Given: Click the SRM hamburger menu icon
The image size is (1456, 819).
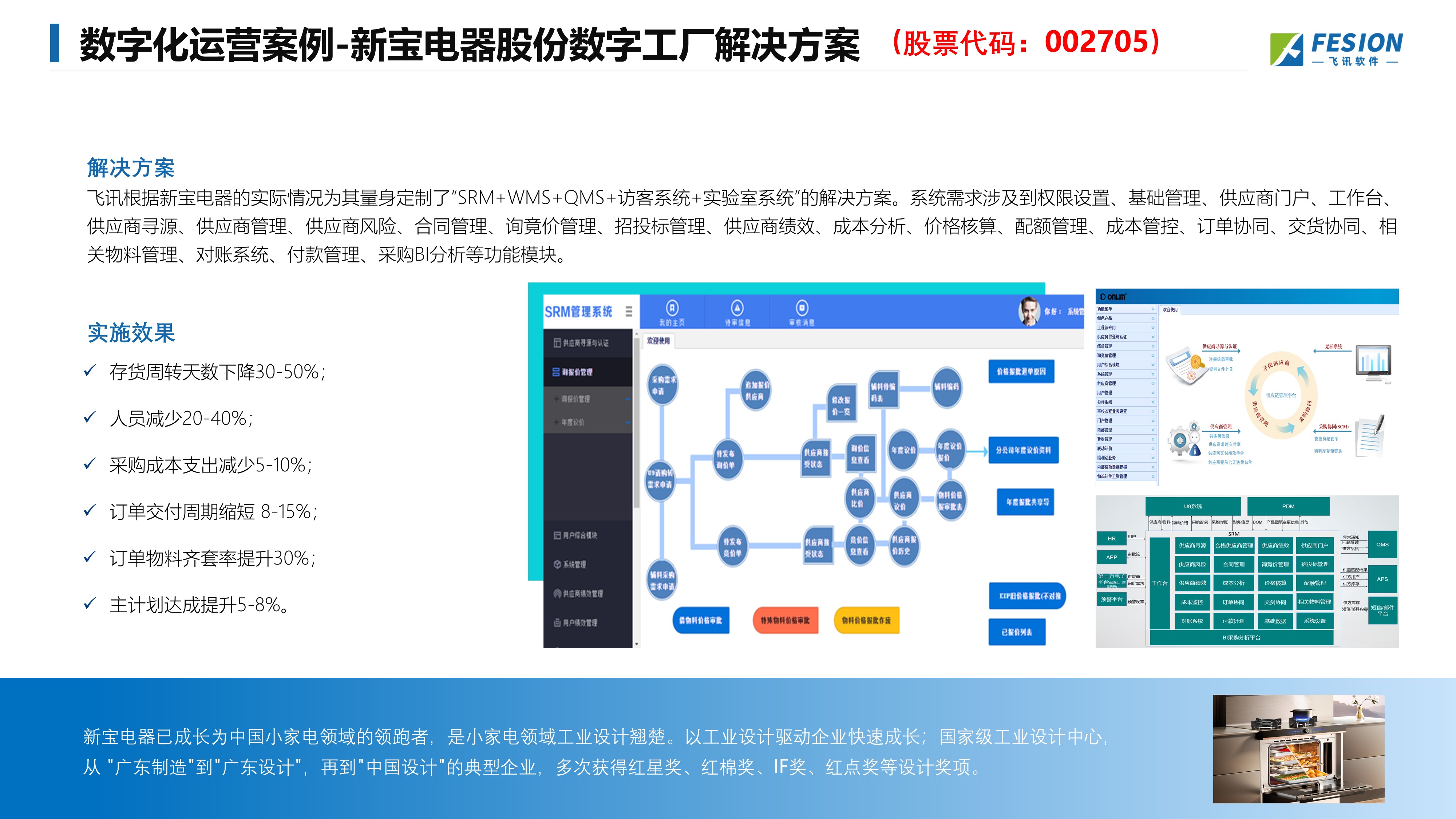Looking at the screenshot, I should click(629, 312).
